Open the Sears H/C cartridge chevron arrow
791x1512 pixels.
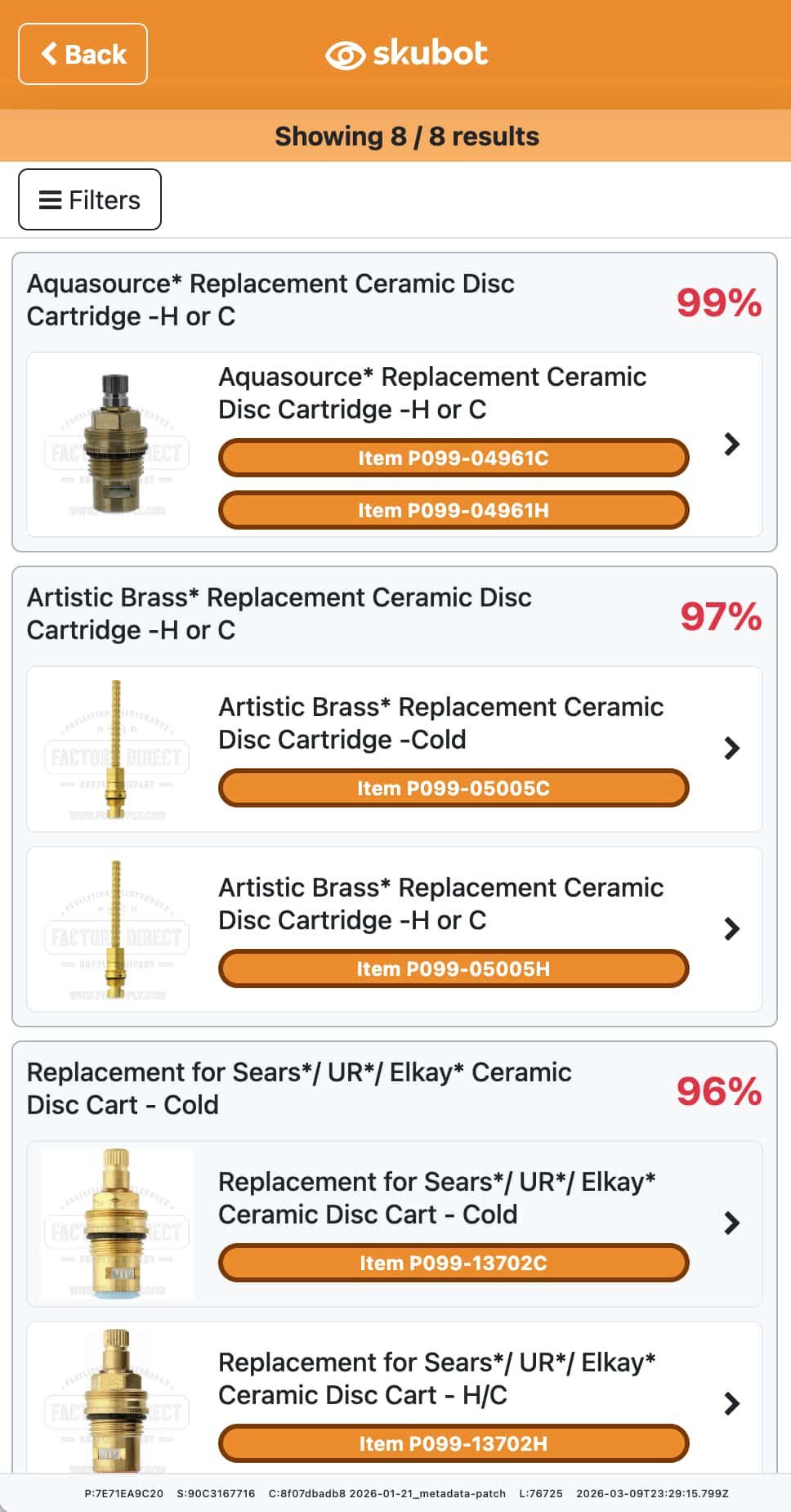[731, 1403]
